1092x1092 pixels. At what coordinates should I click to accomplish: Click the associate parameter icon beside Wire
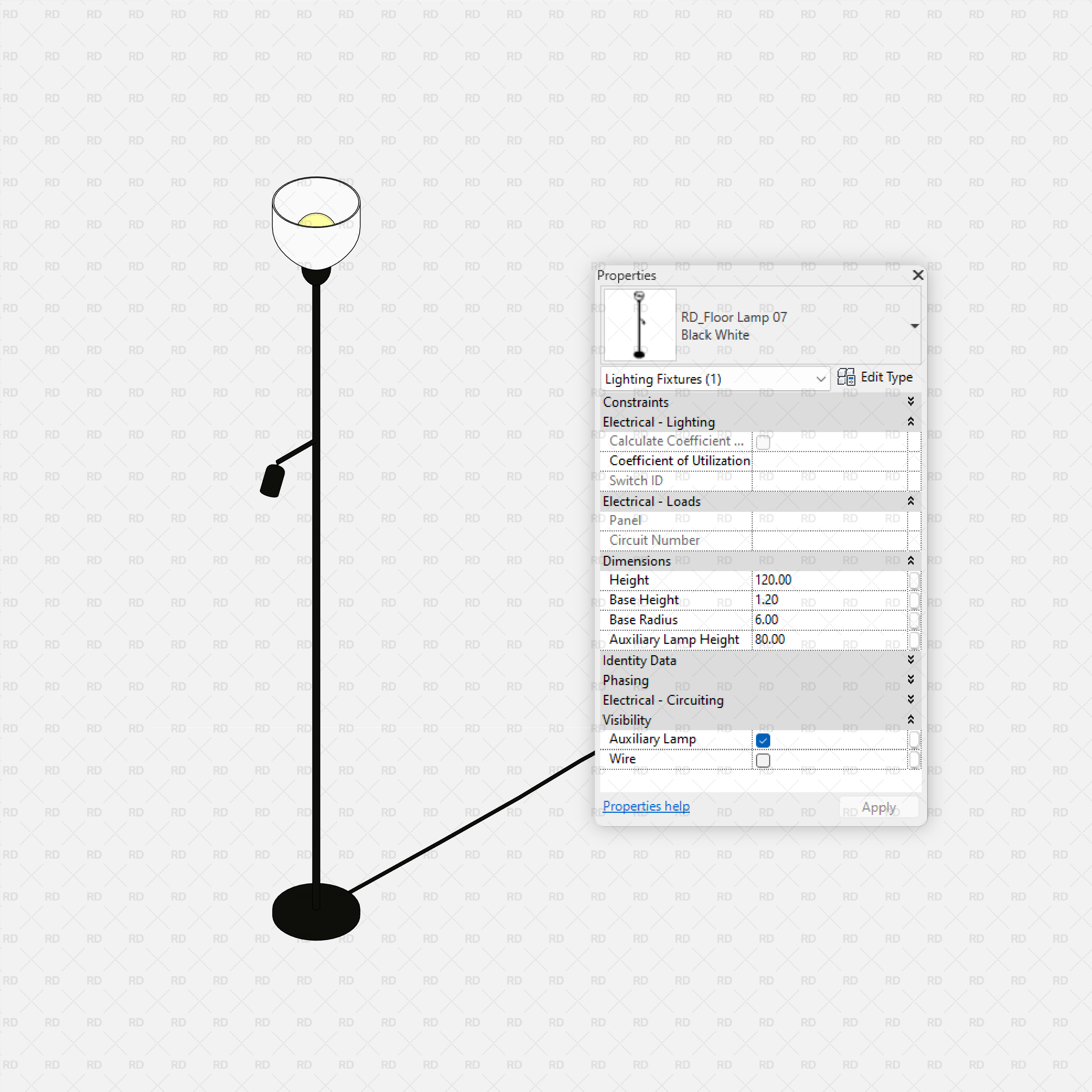point(914,759)
